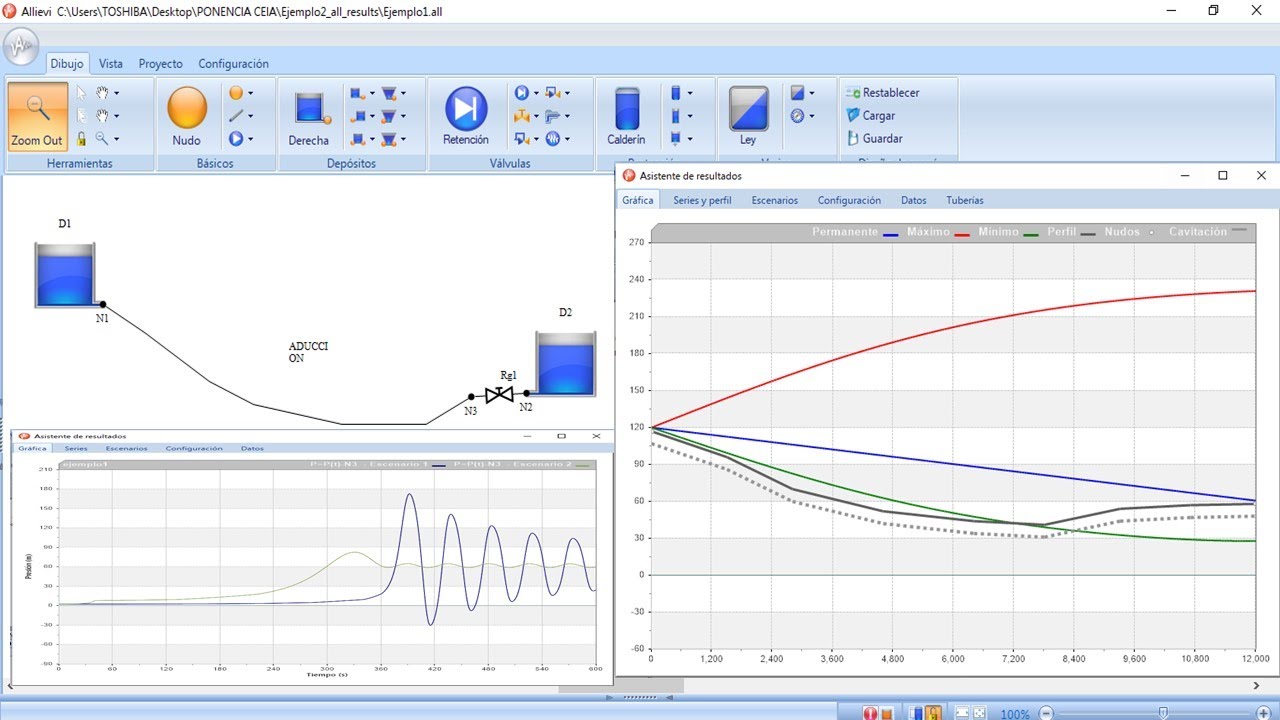The width and height of the screenshot is (1280, 720).
Task: Switch to the Vista ribbon tab
Action: (111, 63)
